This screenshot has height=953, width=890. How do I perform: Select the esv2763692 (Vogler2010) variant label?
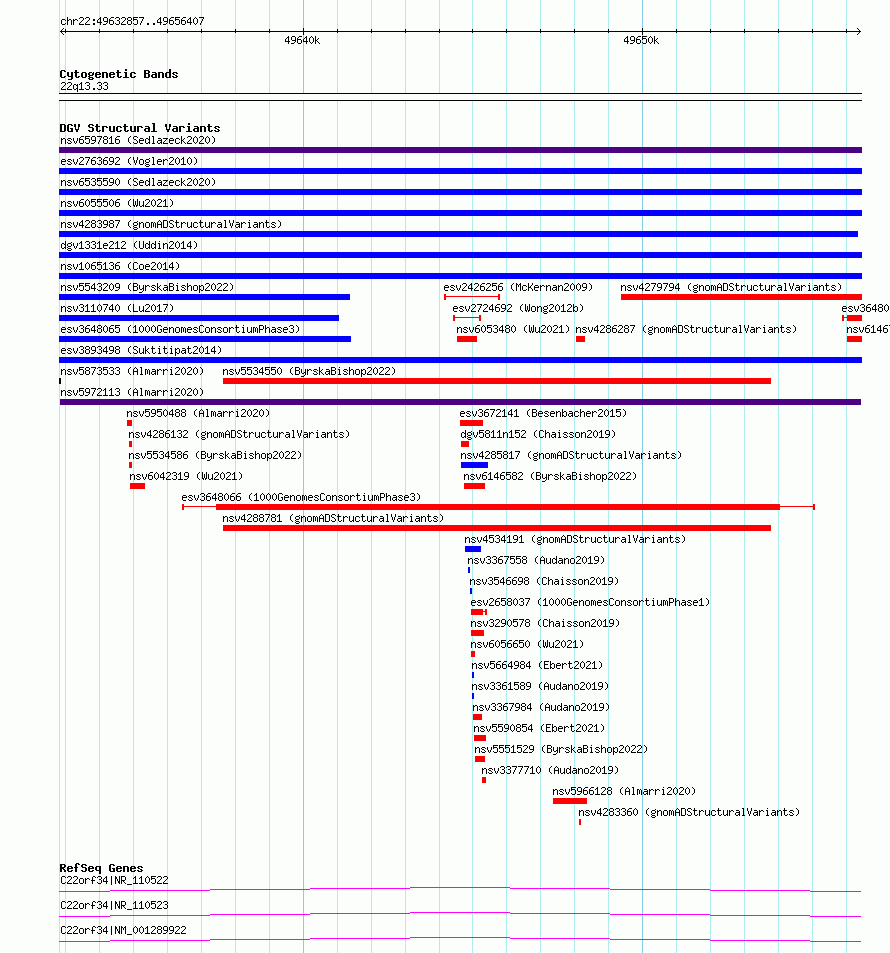(129, 161)
